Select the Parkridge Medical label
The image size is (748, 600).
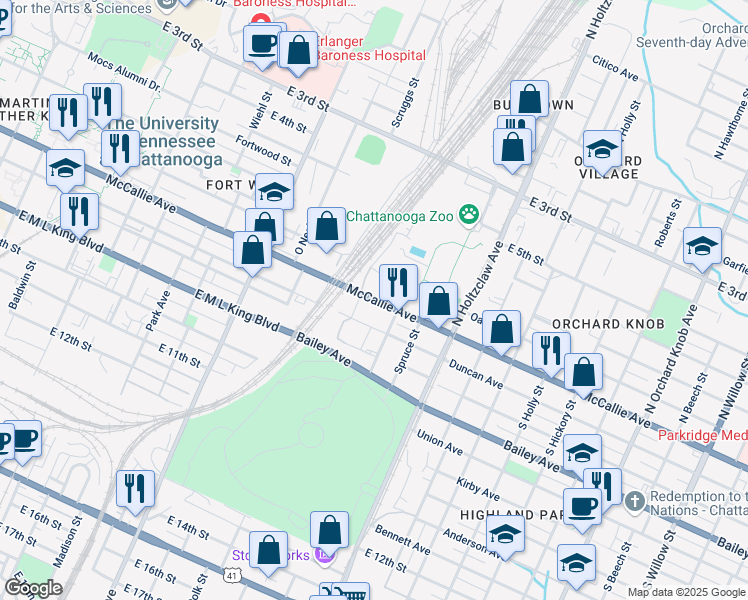point(703,435)
